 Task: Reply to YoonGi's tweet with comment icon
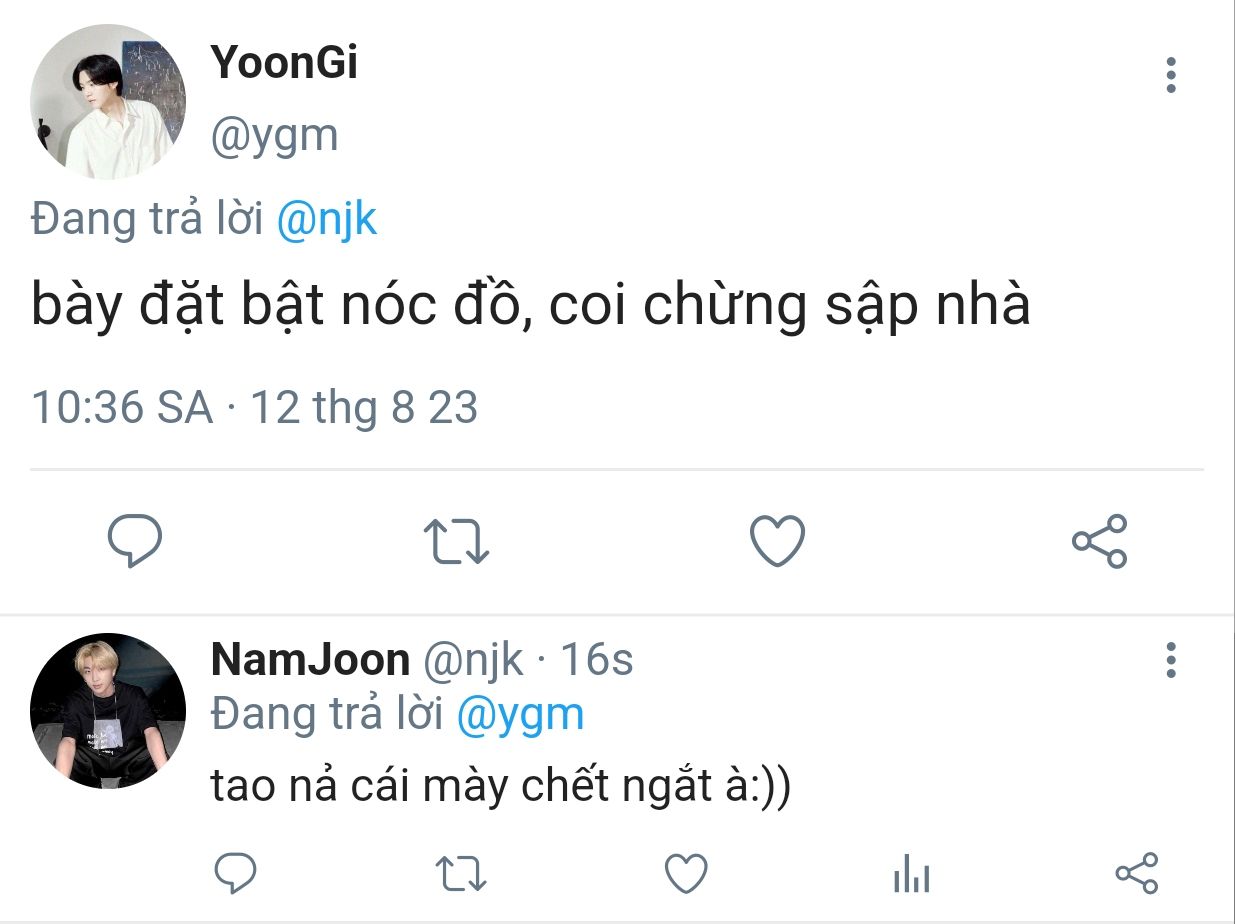coord(135,541)
